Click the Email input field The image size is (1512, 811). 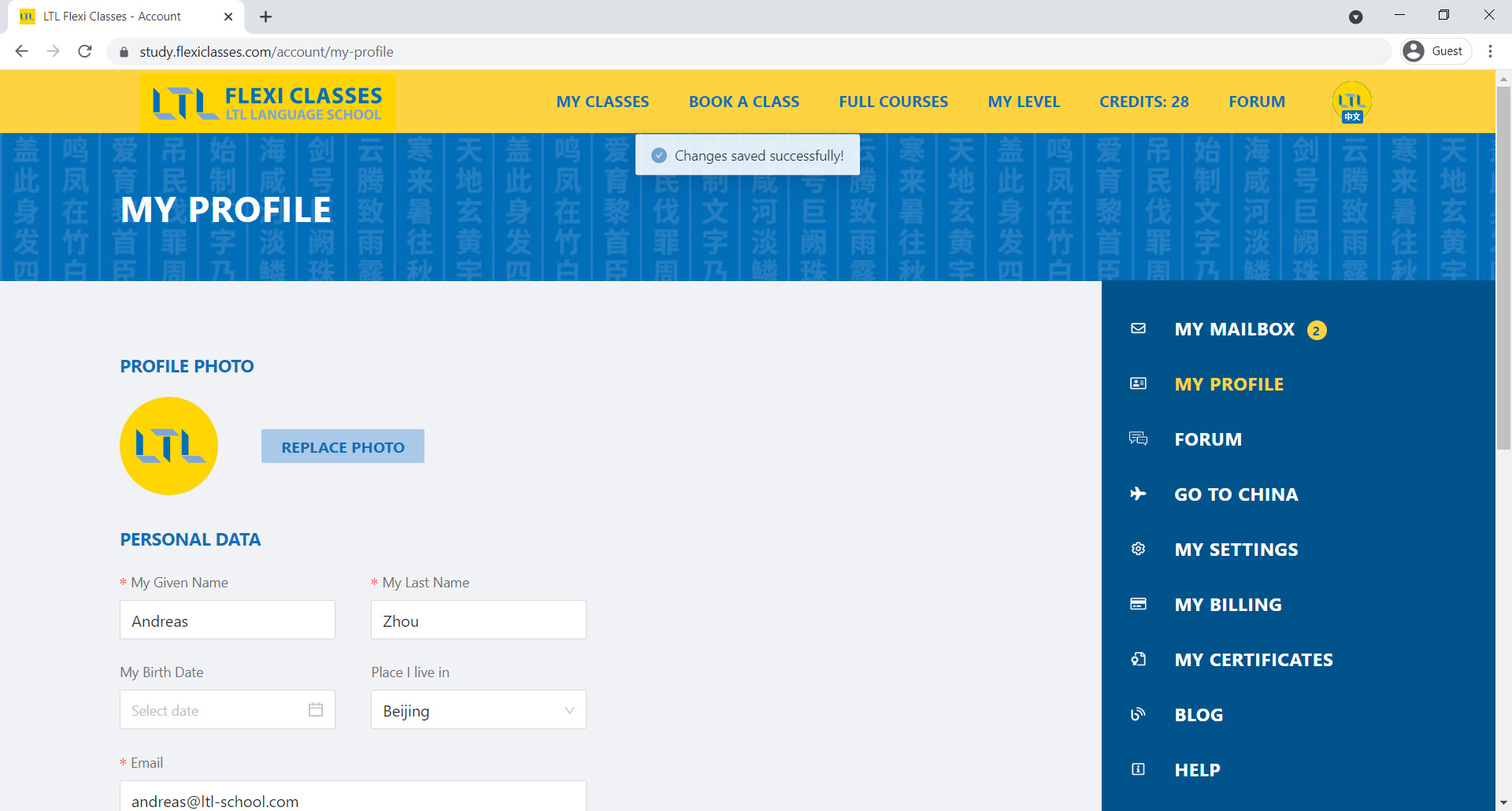tap(353, 797)
